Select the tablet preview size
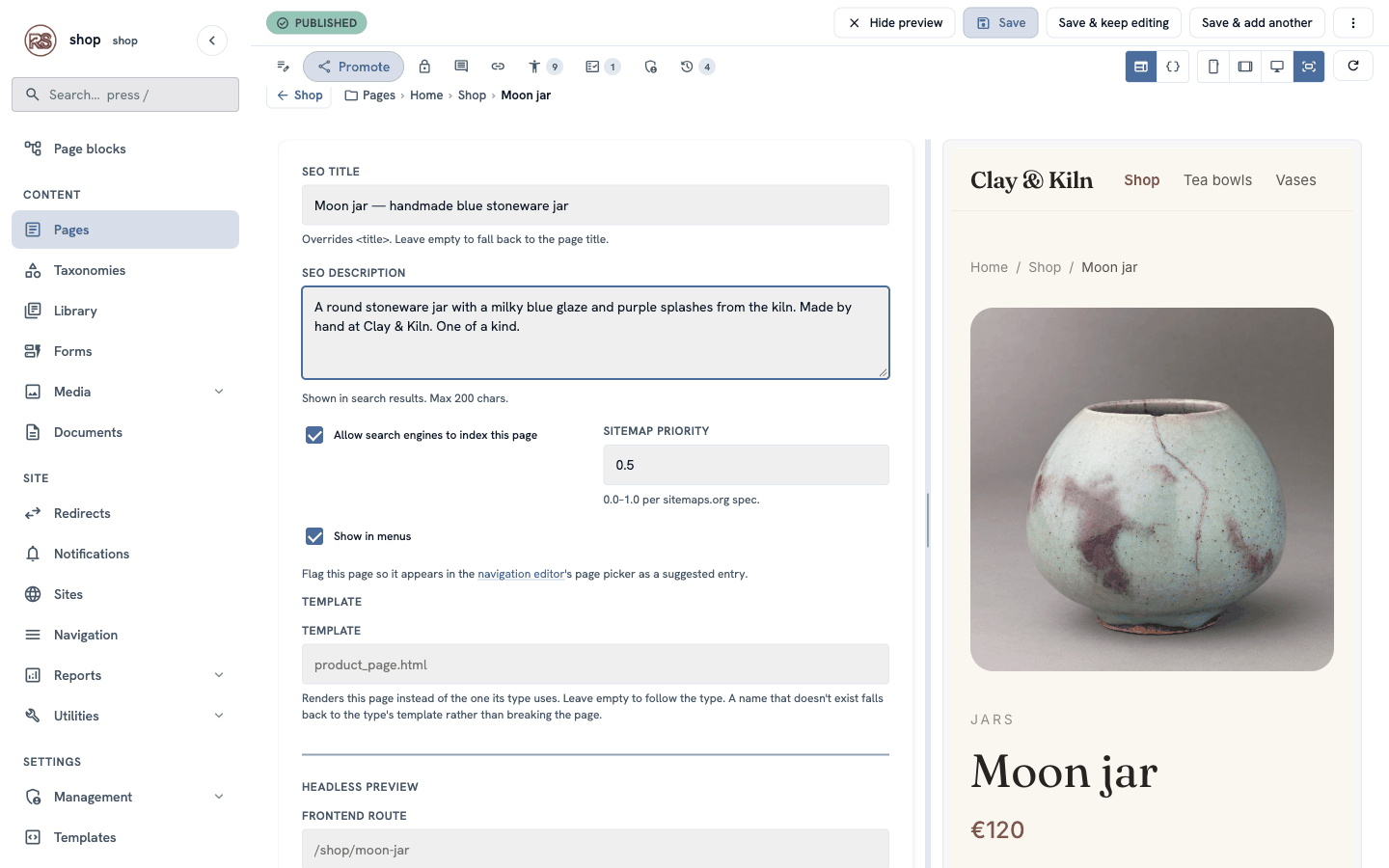Screen dimensions: 1389x868 (1245, 67)
